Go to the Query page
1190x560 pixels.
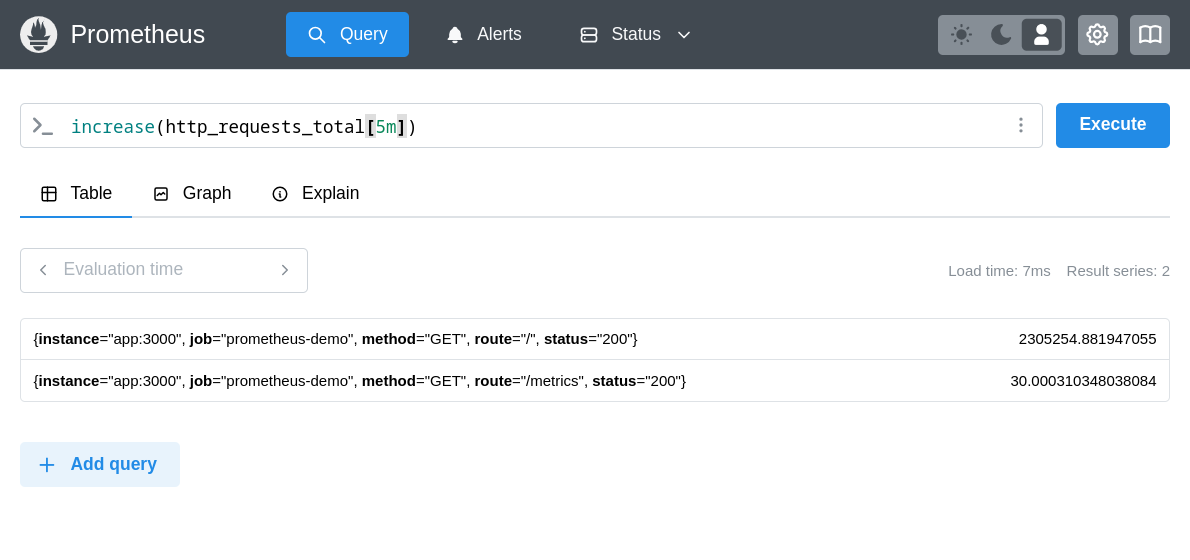[347, 35]
